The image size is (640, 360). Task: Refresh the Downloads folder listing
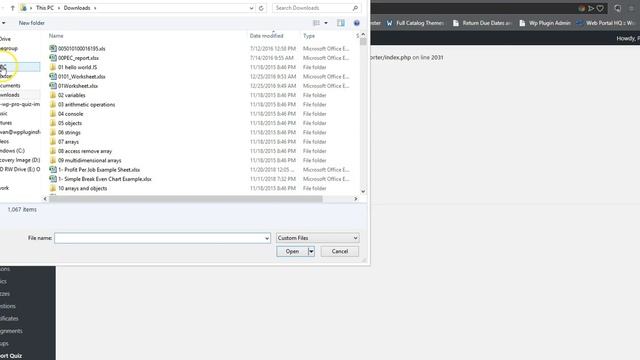click(261, 8)
